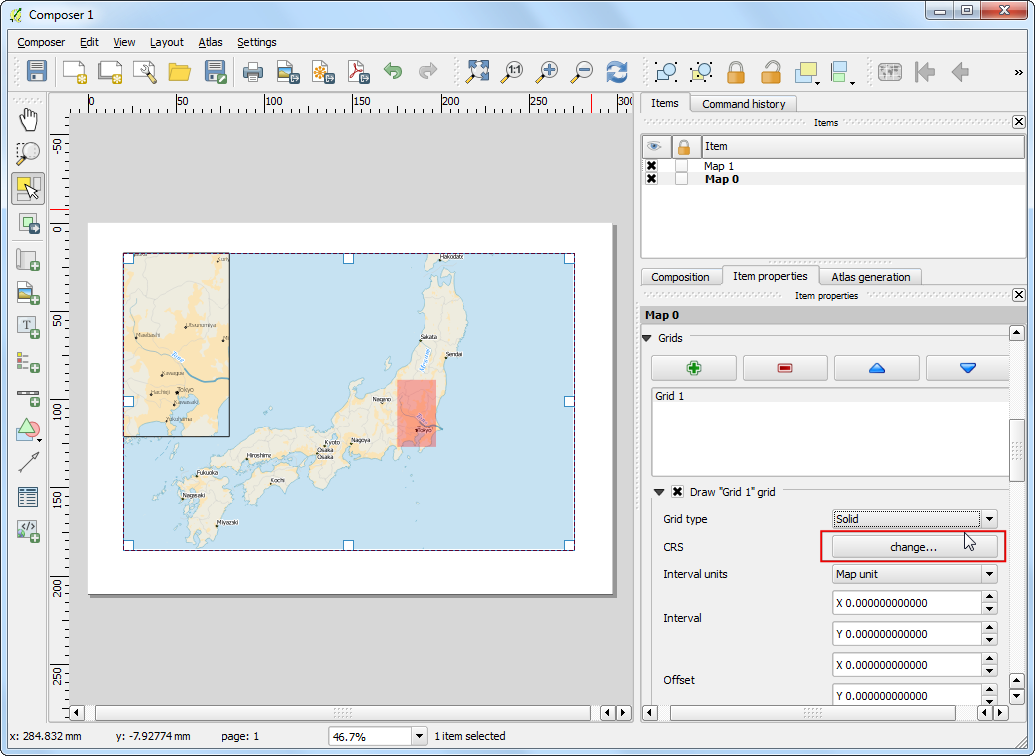1035x756 pixels.
Task: Lock the Map 1 item checkbox
Action: [682, 166]
